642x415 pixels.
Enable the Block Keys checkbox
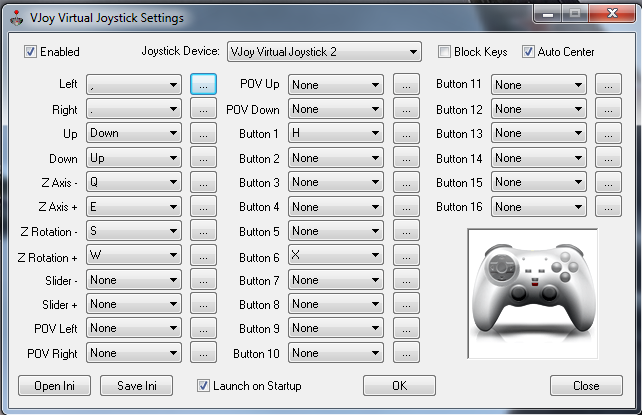445,52
